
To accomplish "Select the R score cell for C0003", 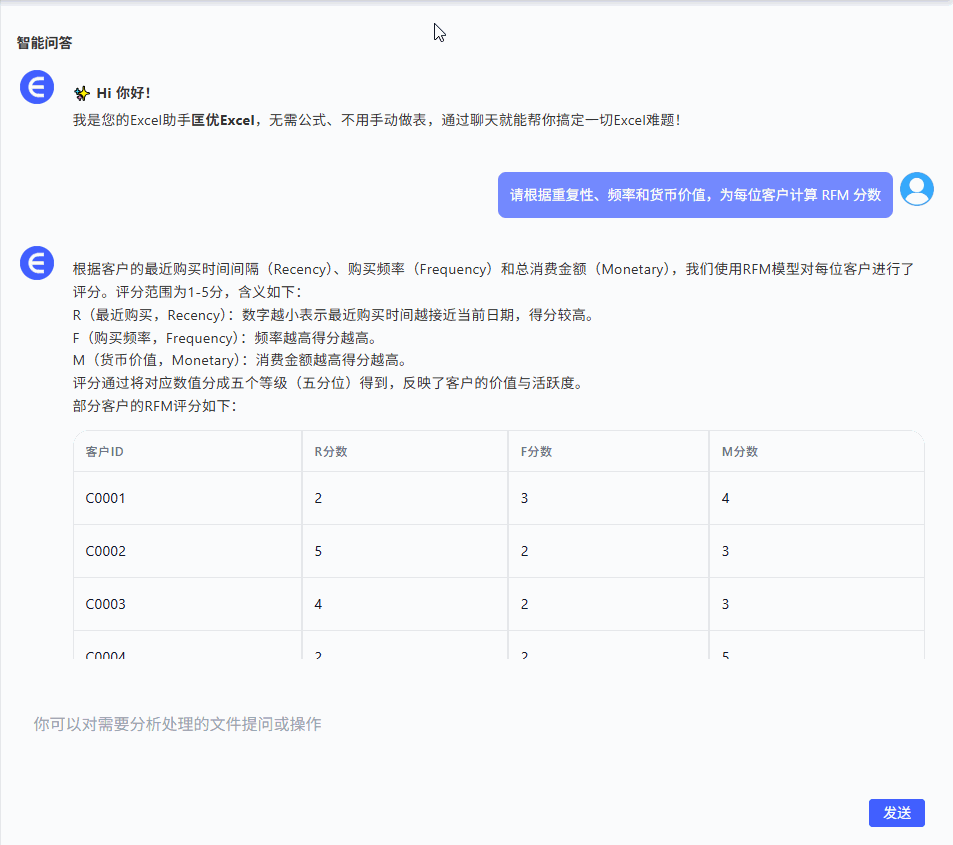I will (x=405, y=604).
